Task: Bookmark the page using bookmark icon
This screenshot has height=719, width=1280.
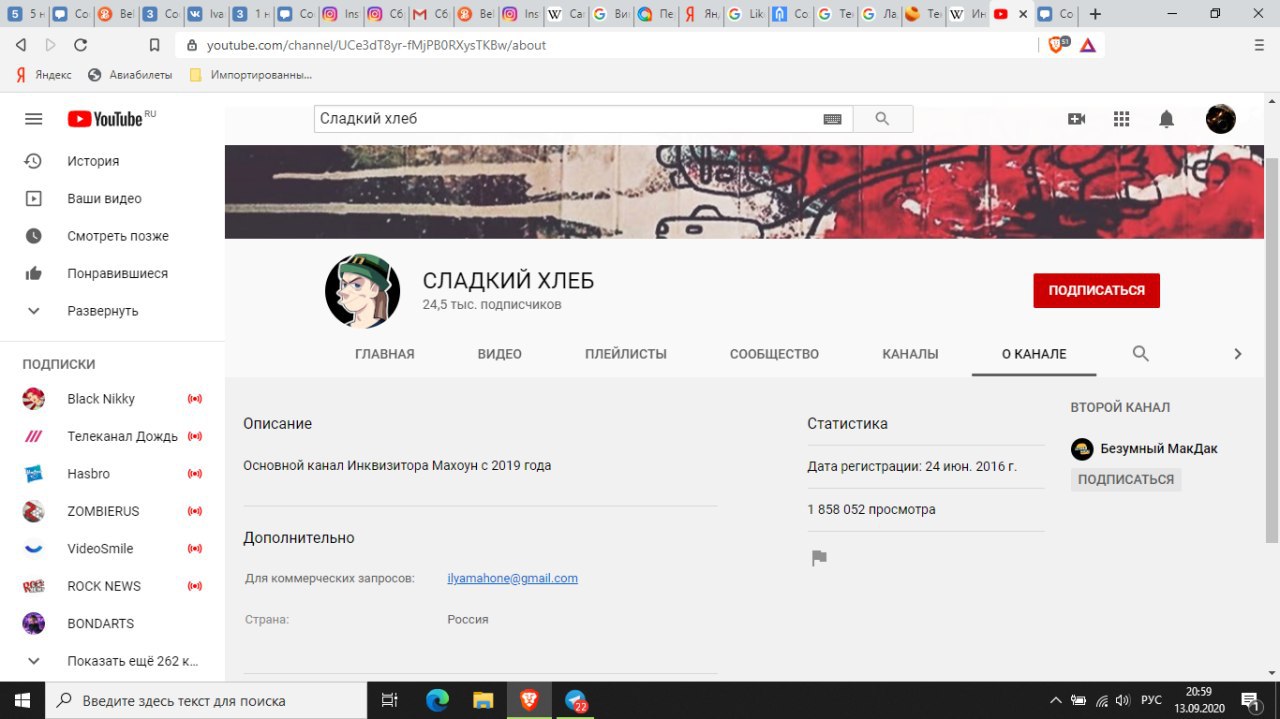Action: pos(154,45)
